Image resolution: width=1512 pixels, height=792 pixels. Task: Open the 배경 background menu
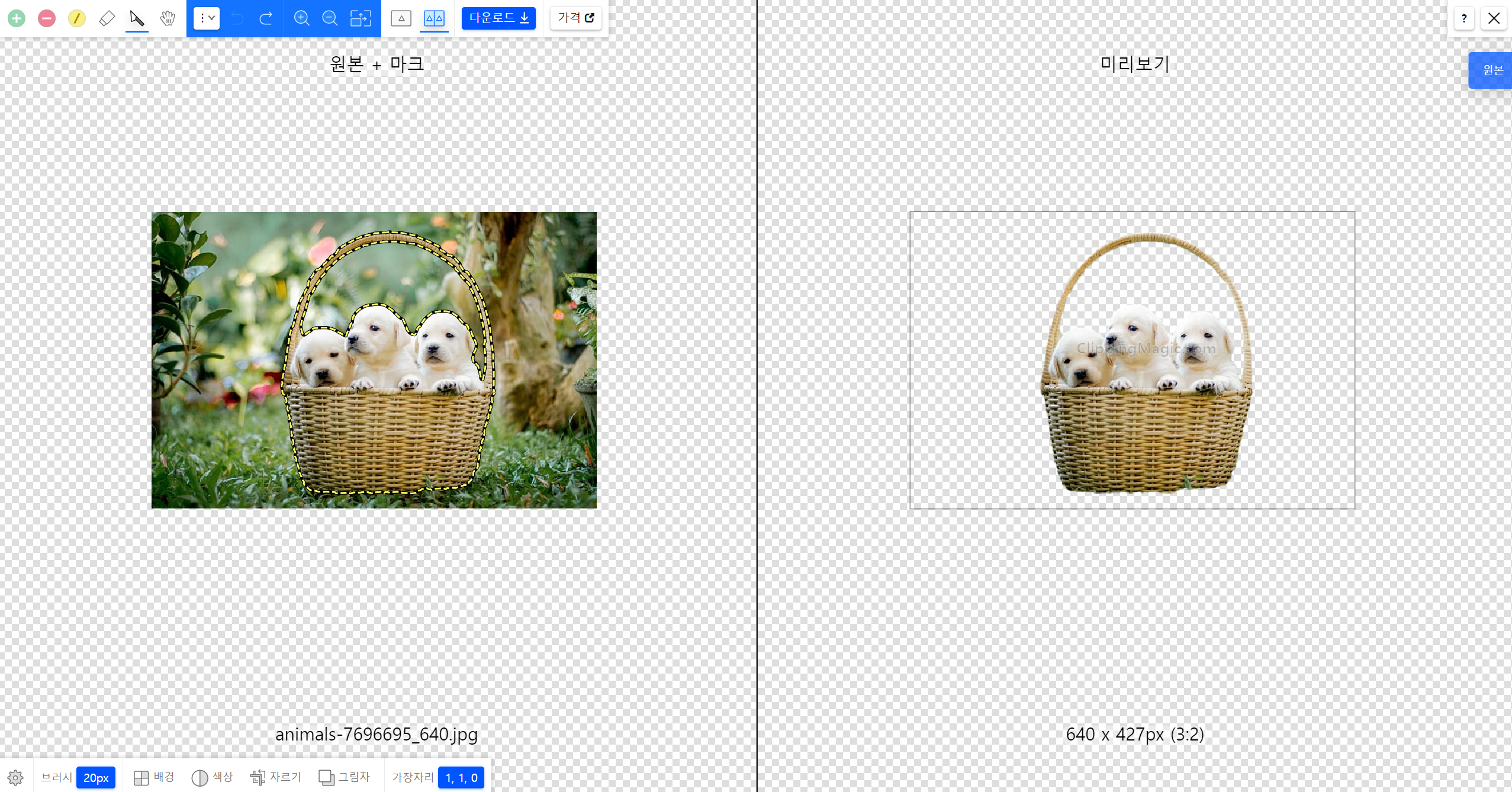tap(154, 777)
